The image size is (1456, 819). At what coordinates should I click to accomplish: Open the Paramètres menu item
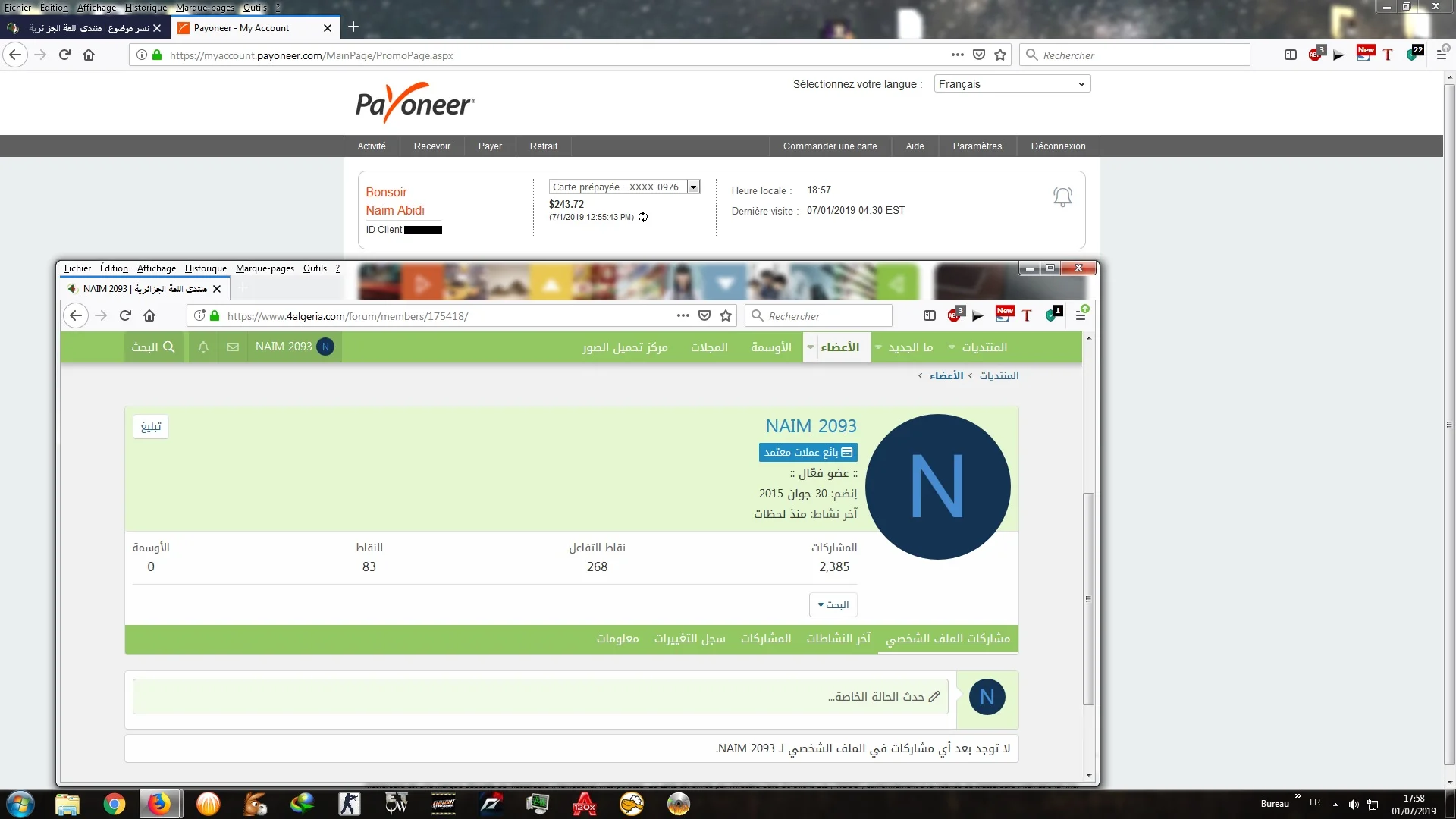(977, 146)
